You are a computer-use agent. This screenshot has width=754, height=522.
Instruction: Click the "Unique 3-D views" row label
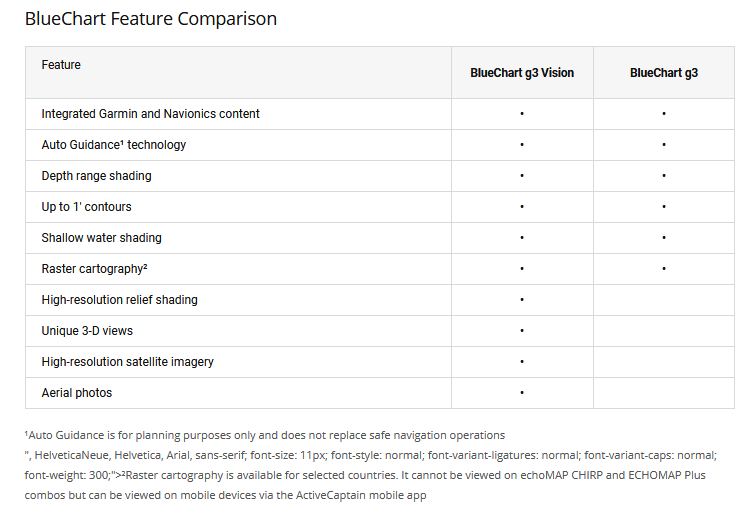(87, 331)
